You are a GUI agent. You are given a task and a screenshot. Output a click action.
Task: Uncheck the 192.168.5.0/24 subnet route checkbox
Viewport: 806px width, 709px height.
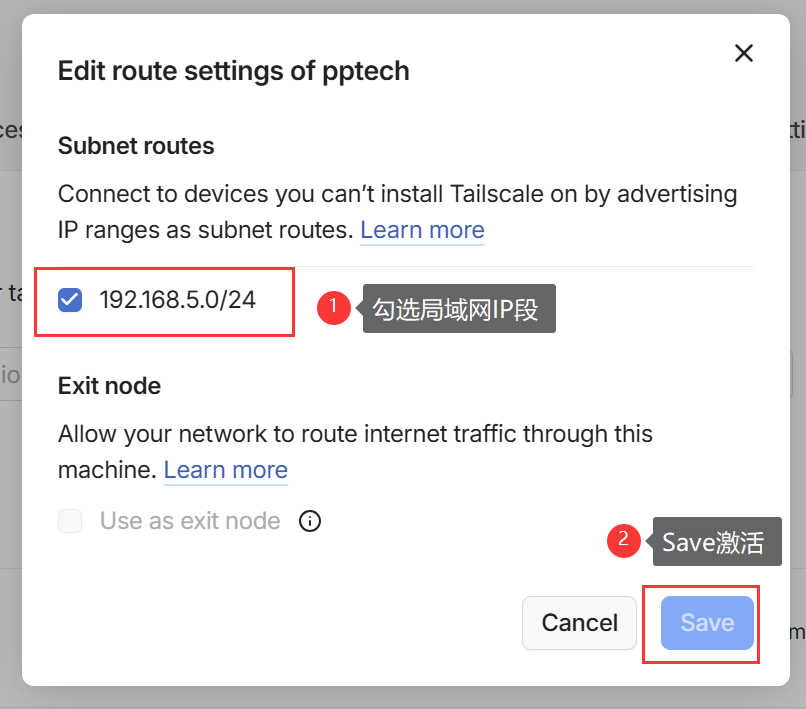(70, 299)
